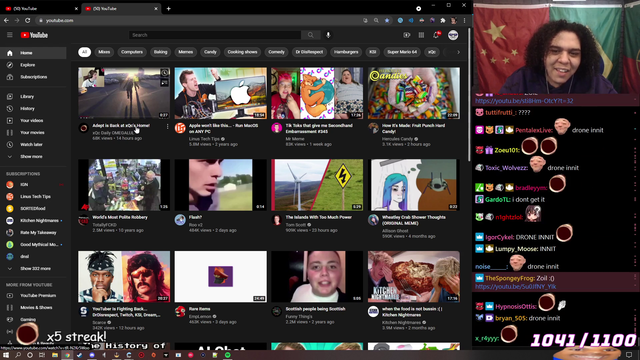Open the YouTube hamburger guide menu
Screen dimensions: 640x360
[10, 35]
